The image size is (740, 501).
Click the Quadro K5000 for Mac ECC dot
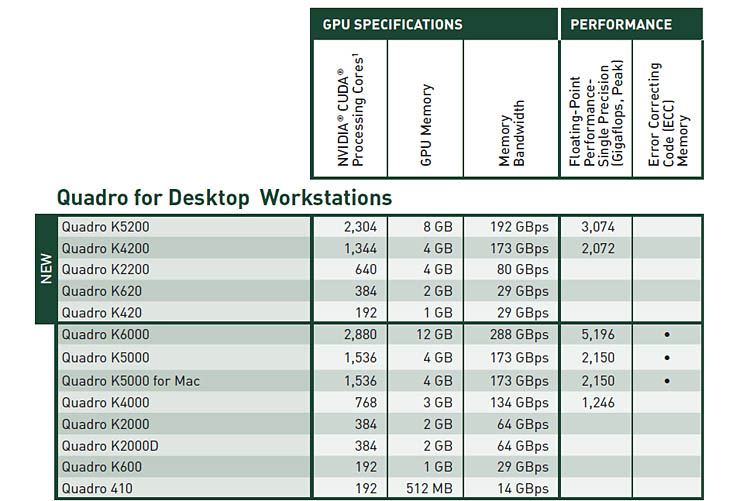(667, 381)
